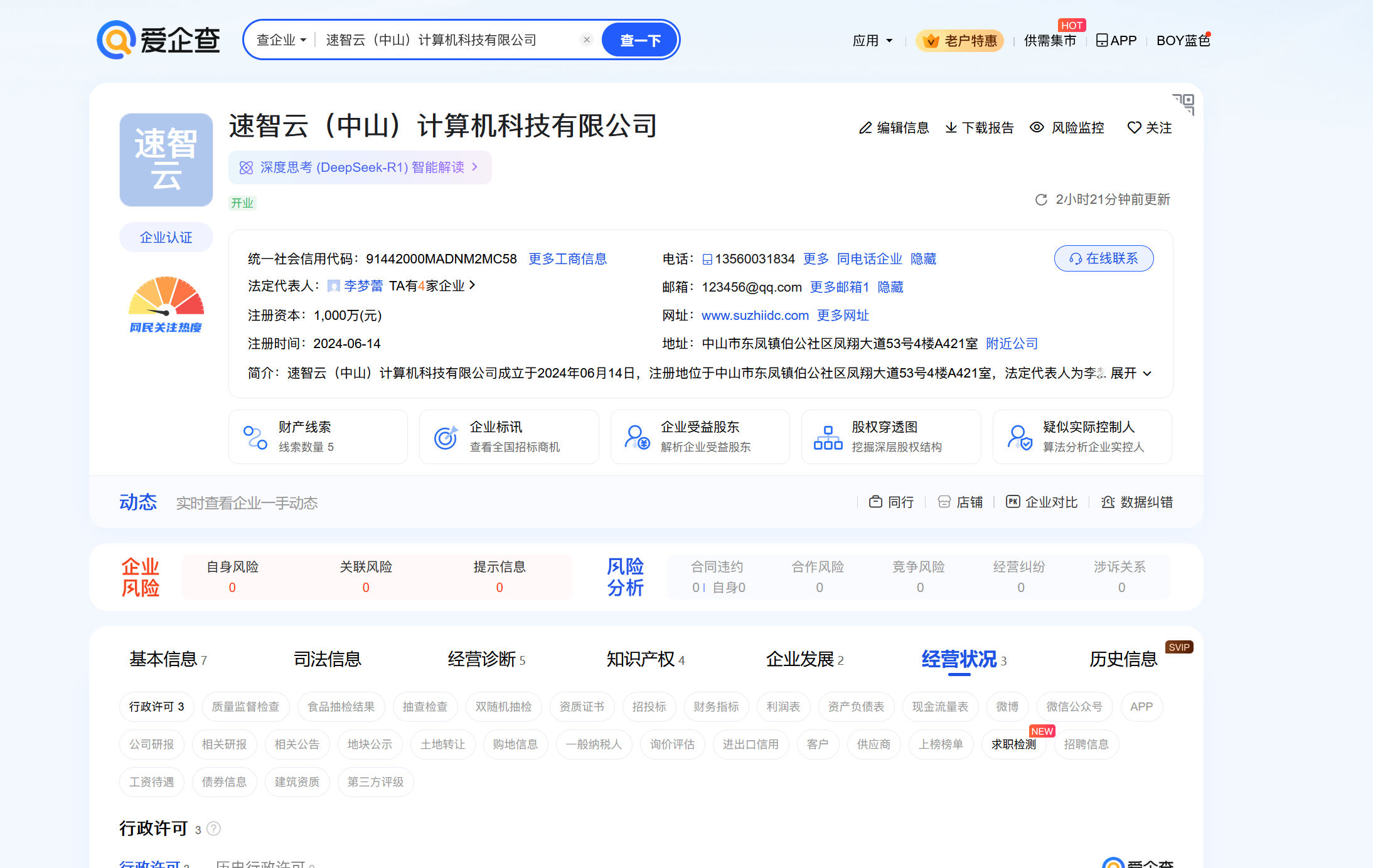The height and width of the screenshot is (868, 1373).
Task: Click the PK company compare icon
Action: click(1013, 502)
